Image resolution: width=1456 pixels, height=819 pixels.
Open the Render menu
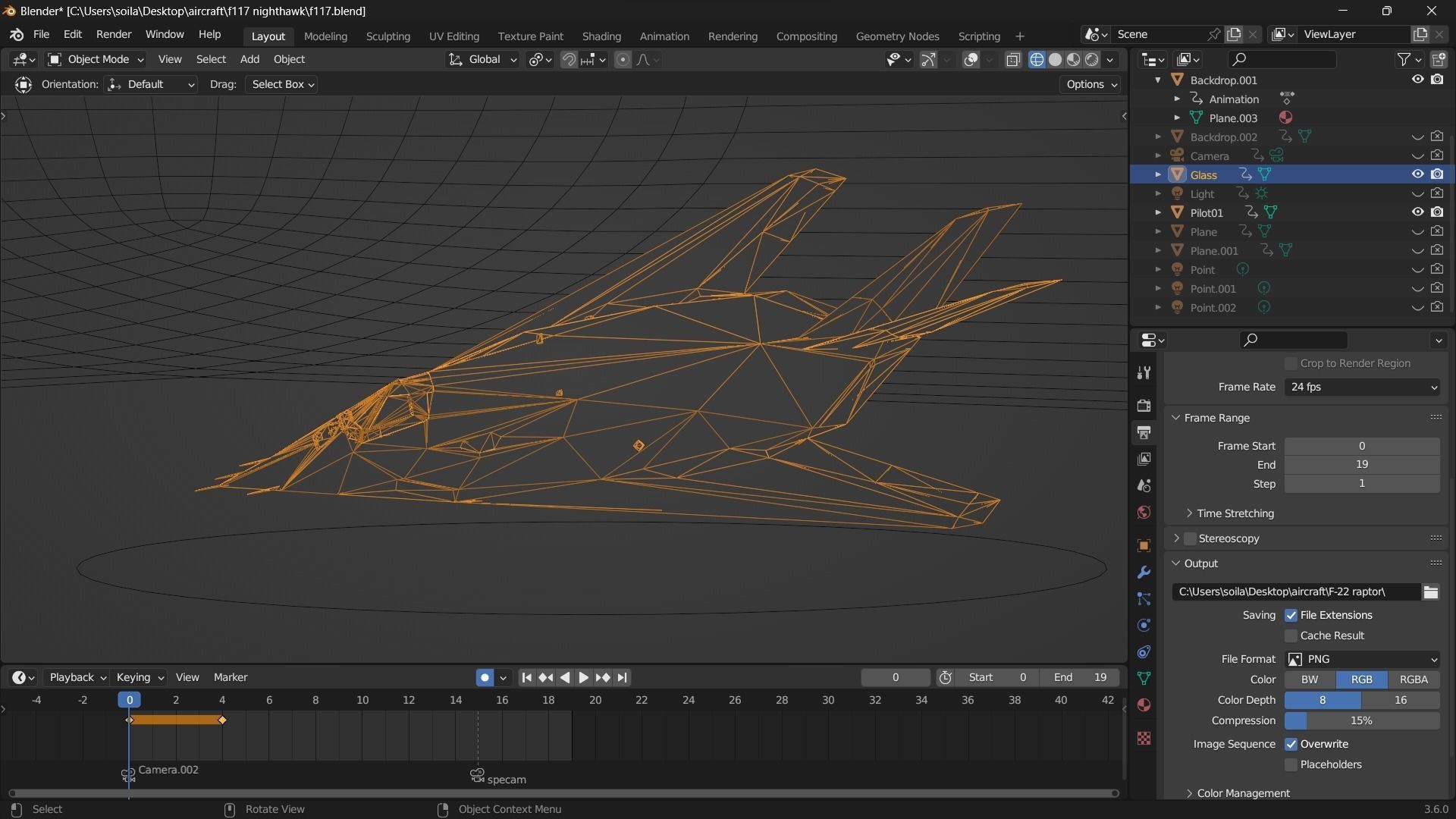pyautogui.click(x=113, y=34)
